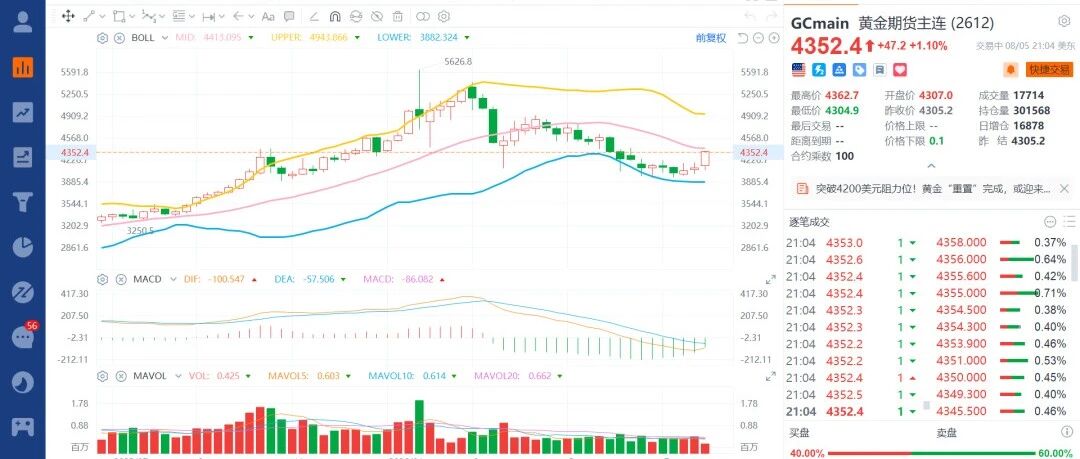Open the pie chart sidebar icon
Viewport: 1080px width, 459px height.
pos(23,247)
